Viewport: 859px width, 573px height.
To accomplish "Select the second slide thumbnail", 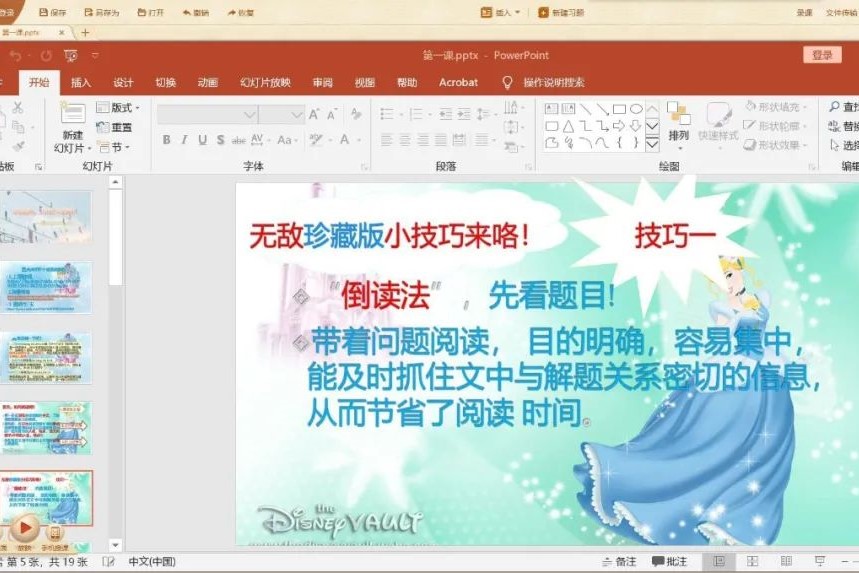I will pos(47,288).
